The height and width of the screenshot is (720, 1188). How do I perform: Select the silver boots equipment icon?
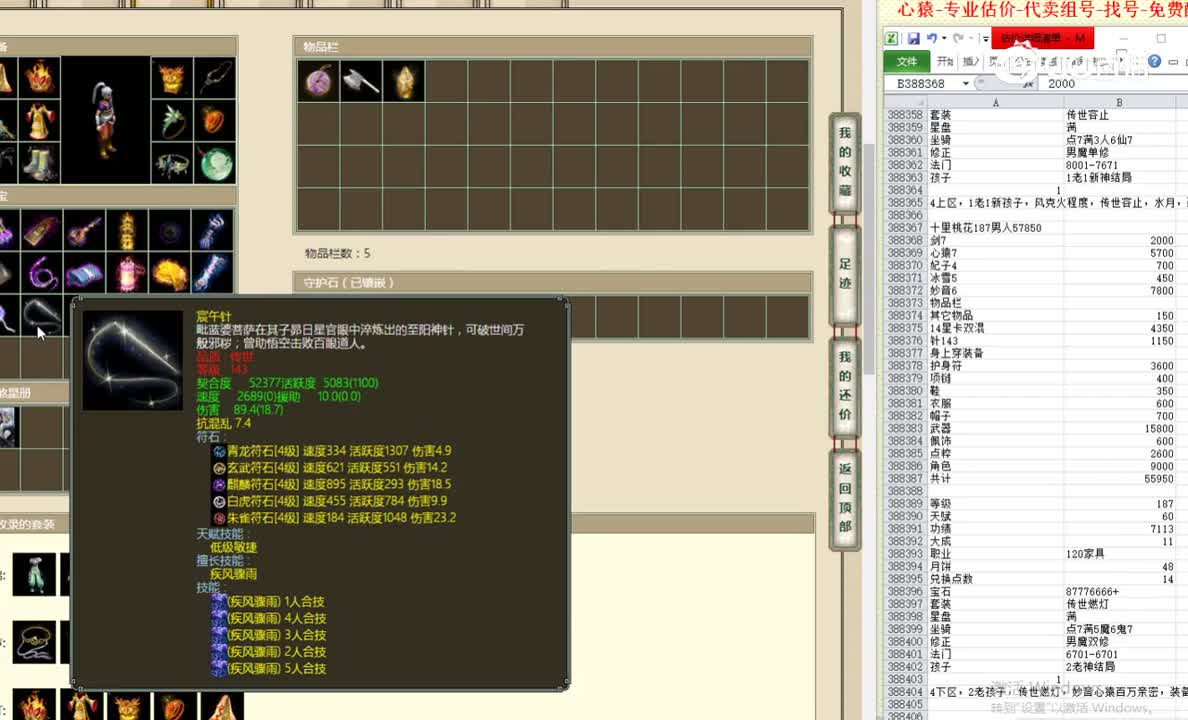click(x=39, y=162)
